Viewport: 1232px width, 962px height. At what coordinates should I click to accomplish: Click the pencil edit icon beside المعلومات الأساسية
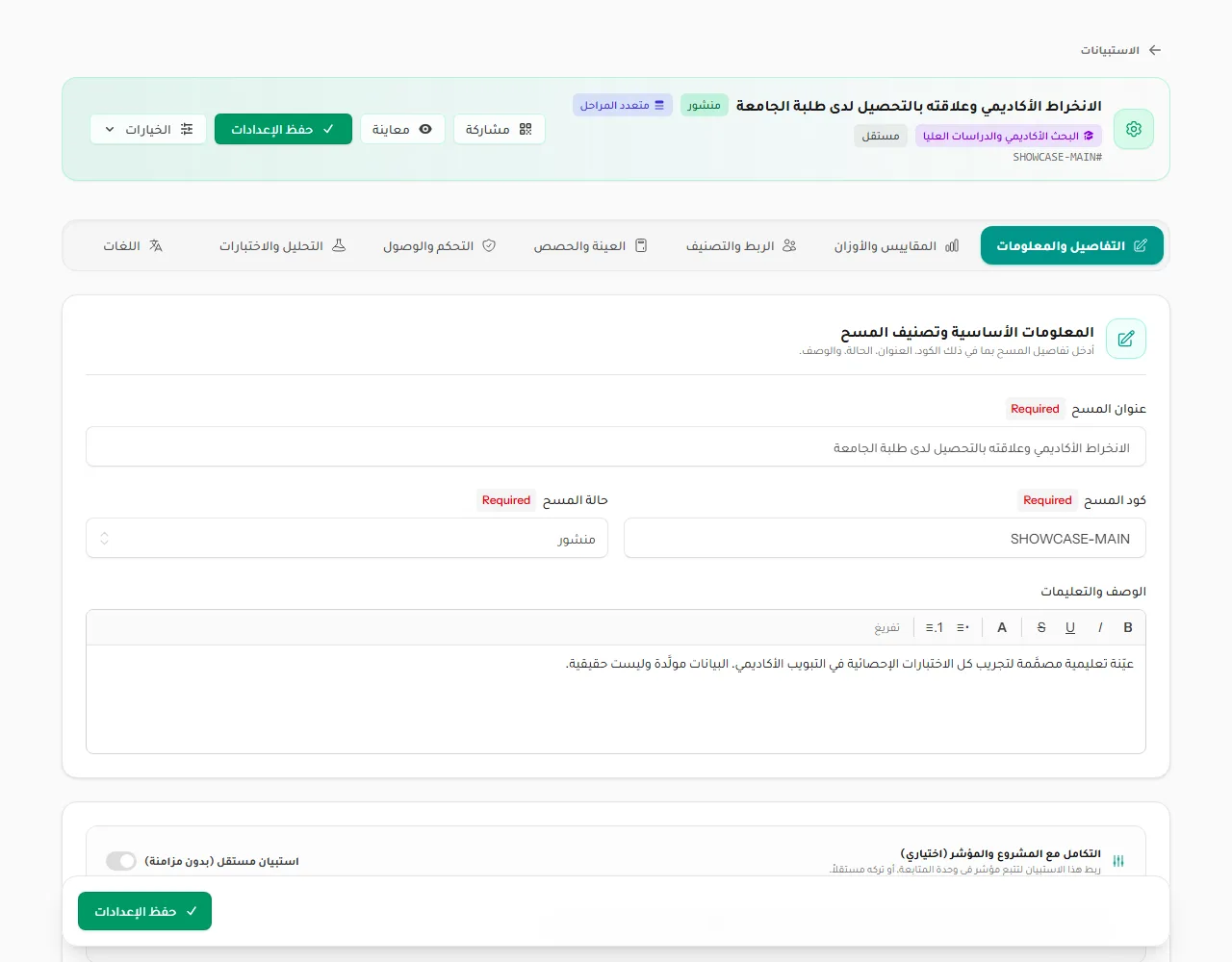coord(1126,339)
